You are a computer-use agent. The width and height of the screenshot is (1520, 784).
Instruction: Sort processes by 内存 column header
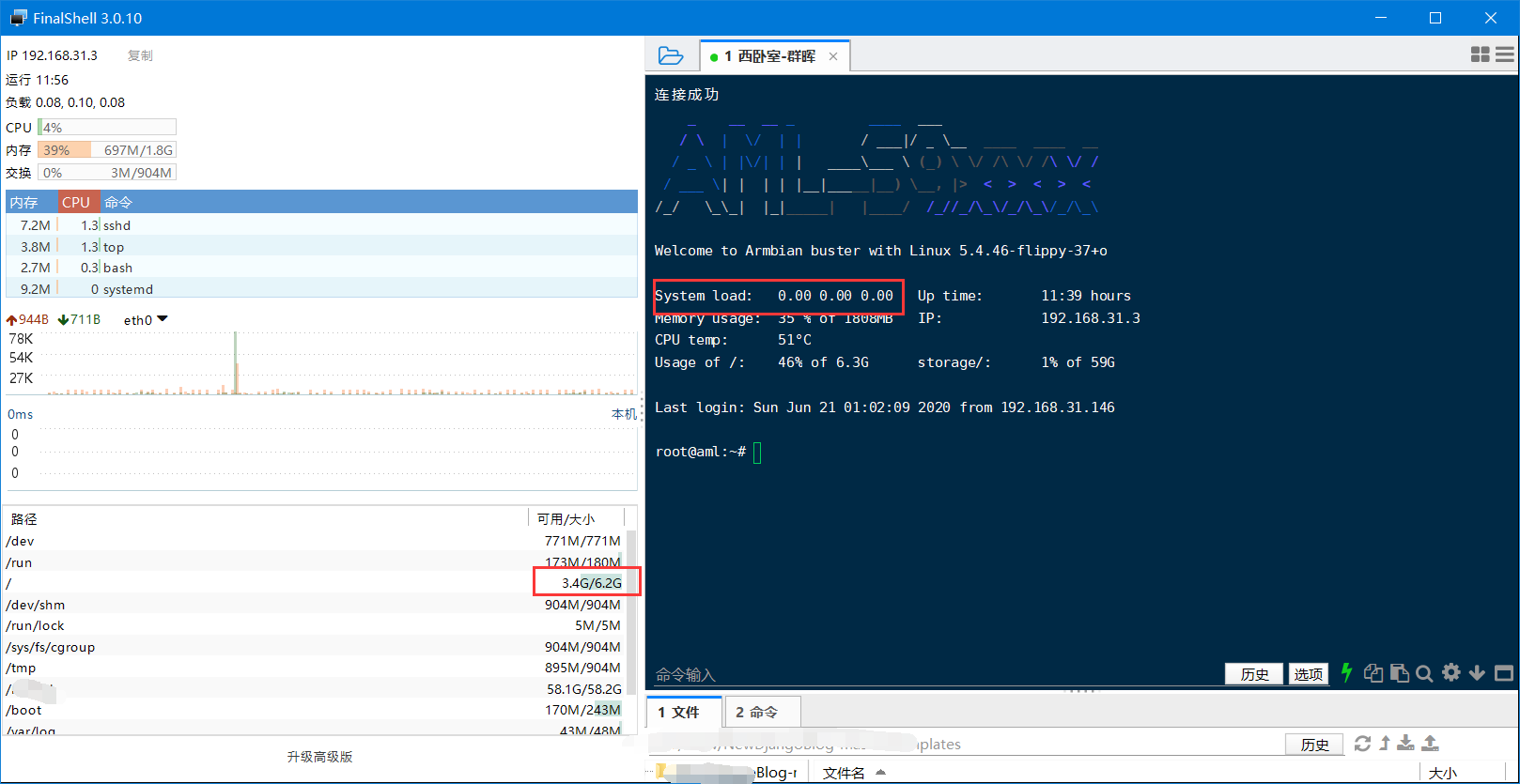[x=31, y=202]
